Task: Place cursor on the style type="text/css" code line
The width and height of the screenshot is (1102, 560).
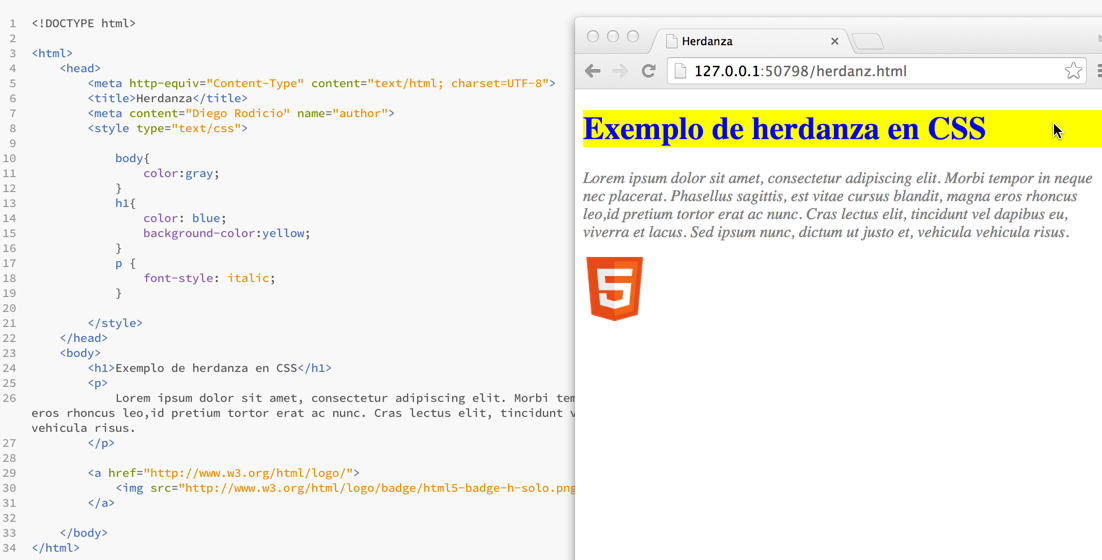Action: coord(167,128)
